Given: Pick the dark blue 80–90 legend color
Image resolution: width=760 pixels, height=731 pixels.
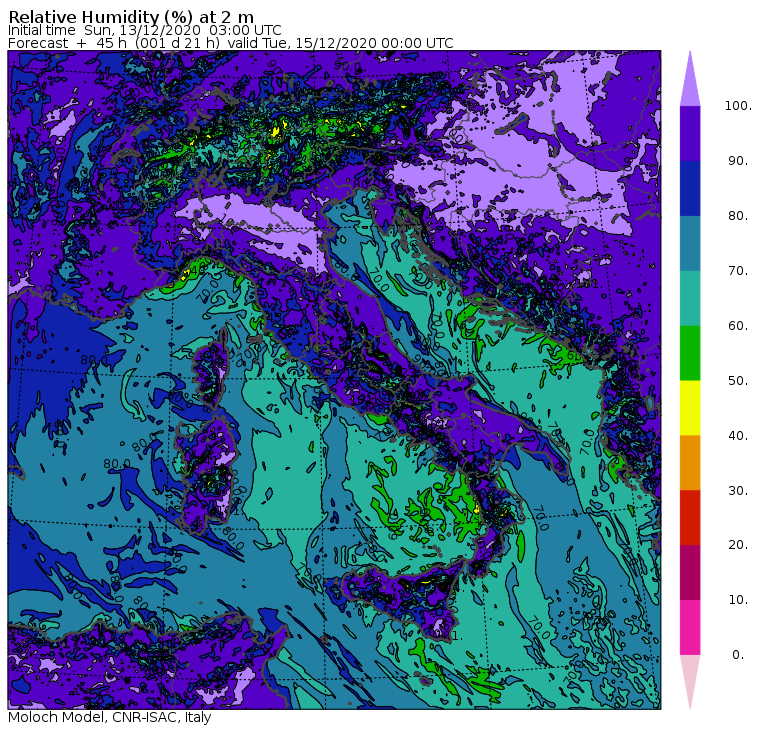Looking at the screenshot, I should point(690,188).
